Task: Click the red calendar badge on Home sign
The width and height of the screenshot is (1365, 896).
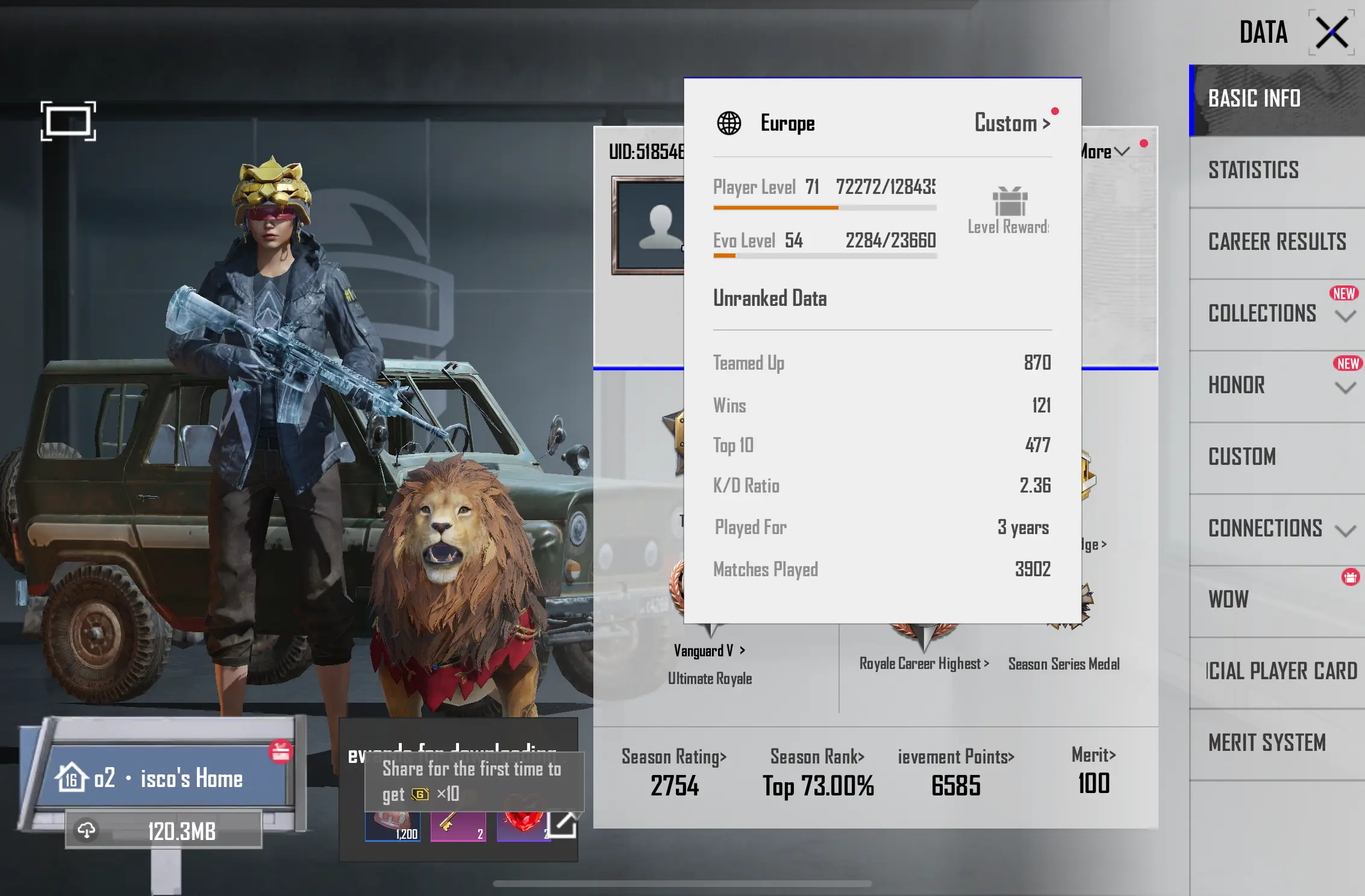Action: point(281,751)
